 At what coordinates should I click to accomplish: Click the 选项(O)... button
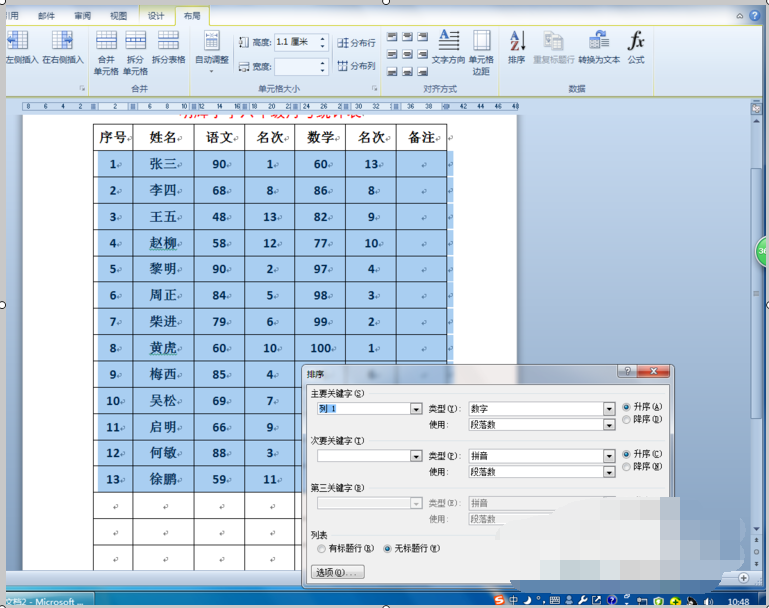pyautogui.click(x=337, y=572)
